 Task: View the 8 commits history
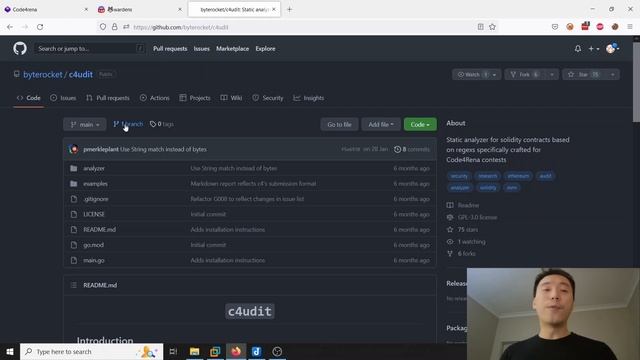412,149
